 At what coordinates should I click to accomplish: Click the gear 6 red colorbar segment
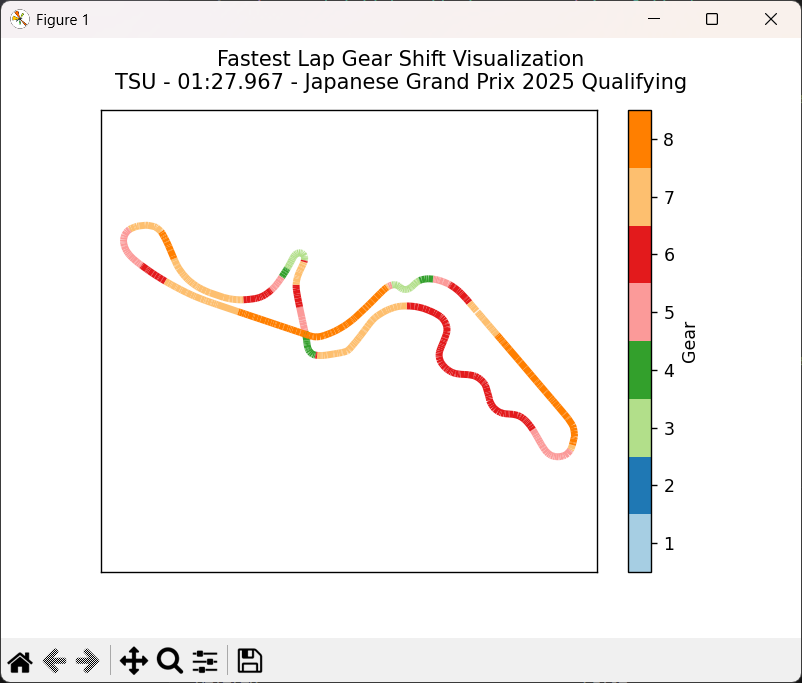(640, 255)
